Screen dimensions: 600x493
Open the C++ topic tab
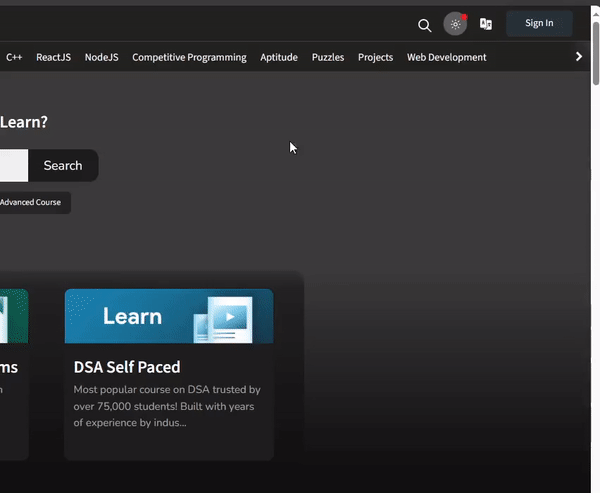click(x=14, y=57)
